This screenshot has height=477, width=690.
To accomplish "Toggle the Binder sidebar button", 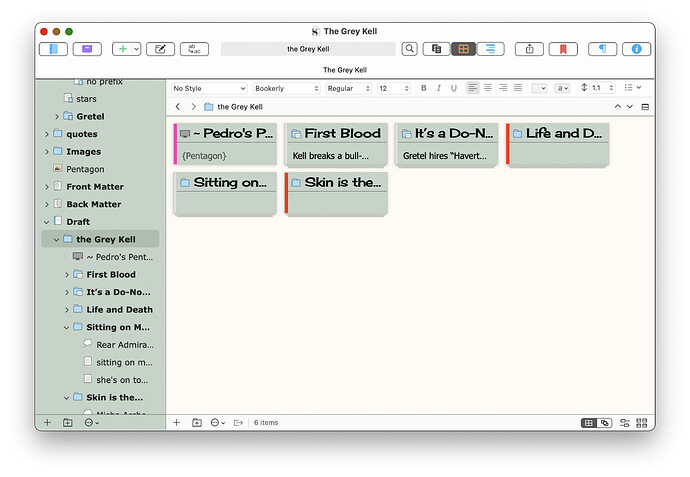I will [x=53, y=49].
